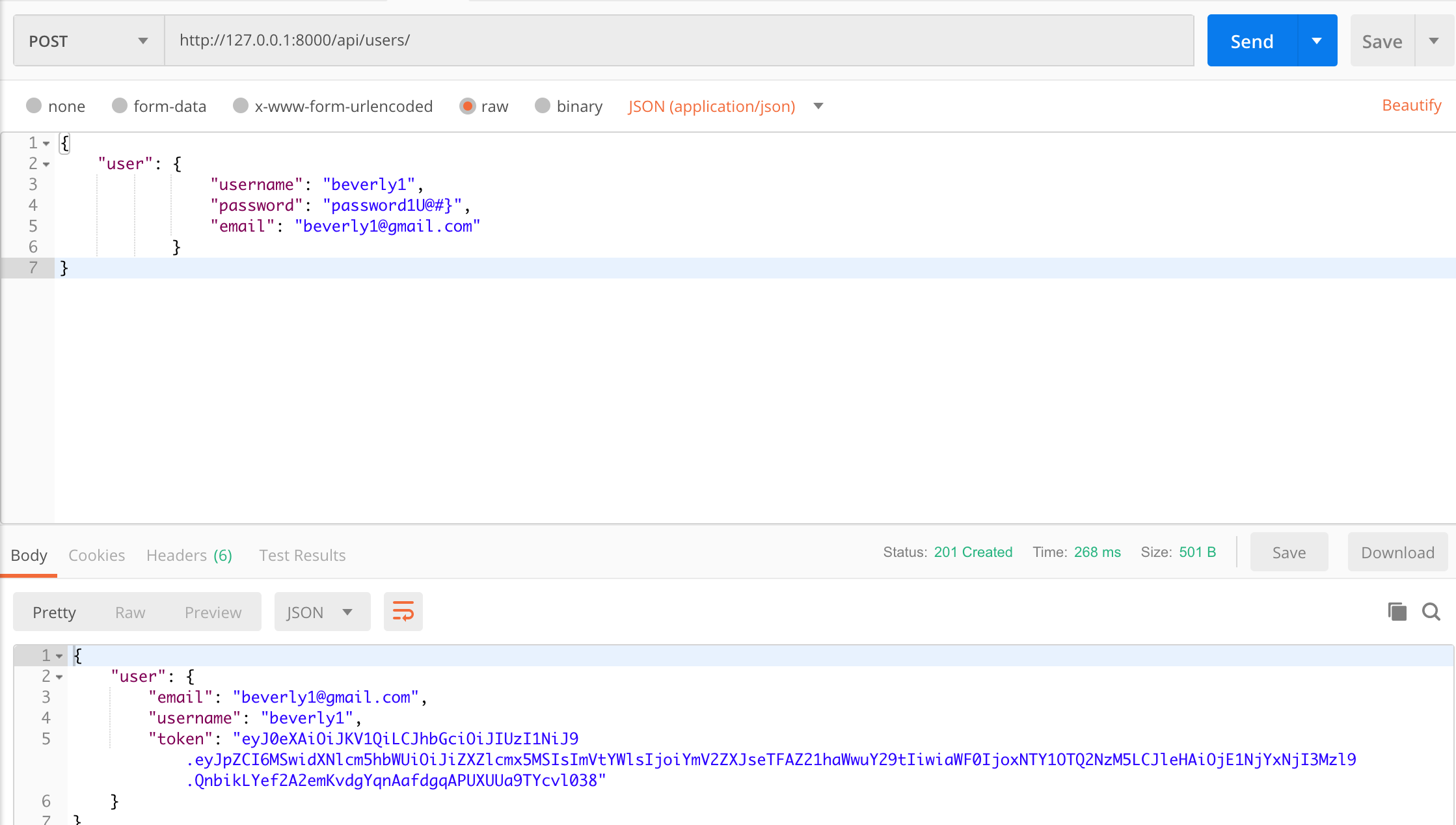Open the response format dropdown showing JSON

[x=322, y=612]
